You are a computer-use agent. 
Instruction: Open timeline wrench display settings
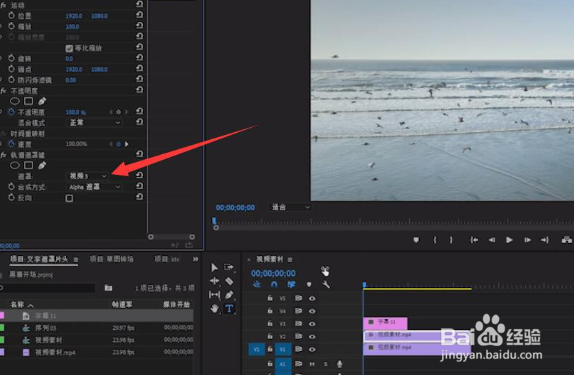click(326, 285)
